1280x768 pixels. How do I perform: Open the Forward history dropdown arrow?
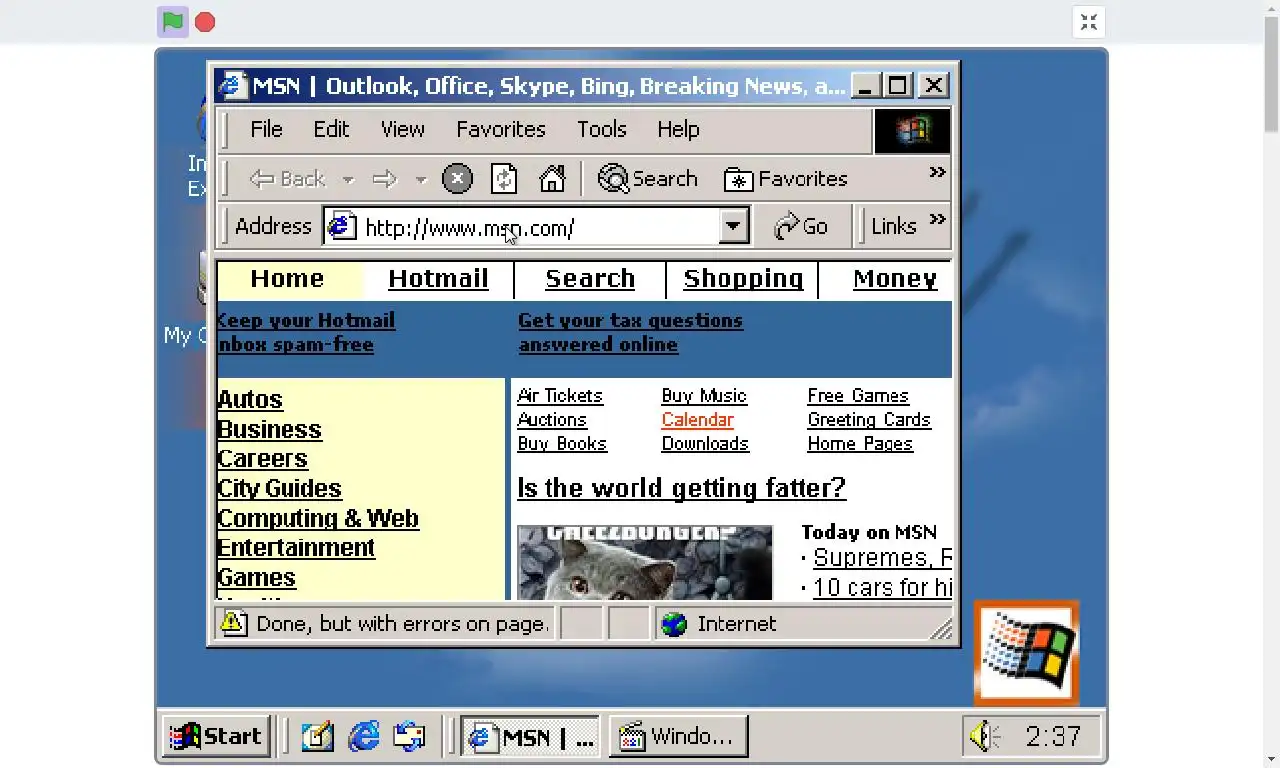click(421, 180)
